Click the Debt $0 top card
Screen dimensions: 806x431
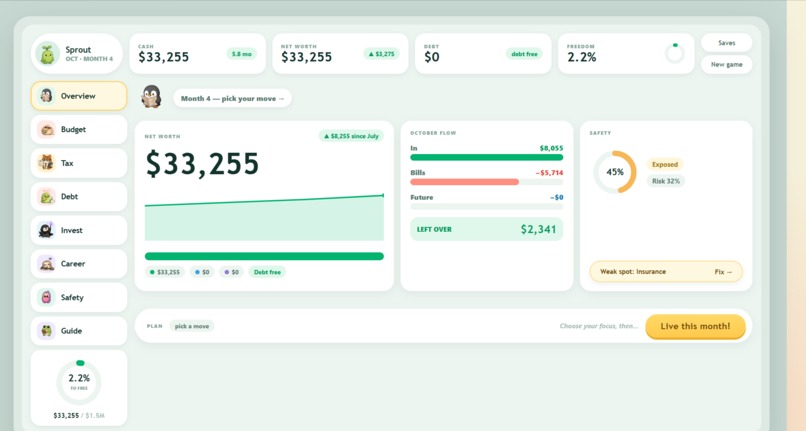pos(483,53)
